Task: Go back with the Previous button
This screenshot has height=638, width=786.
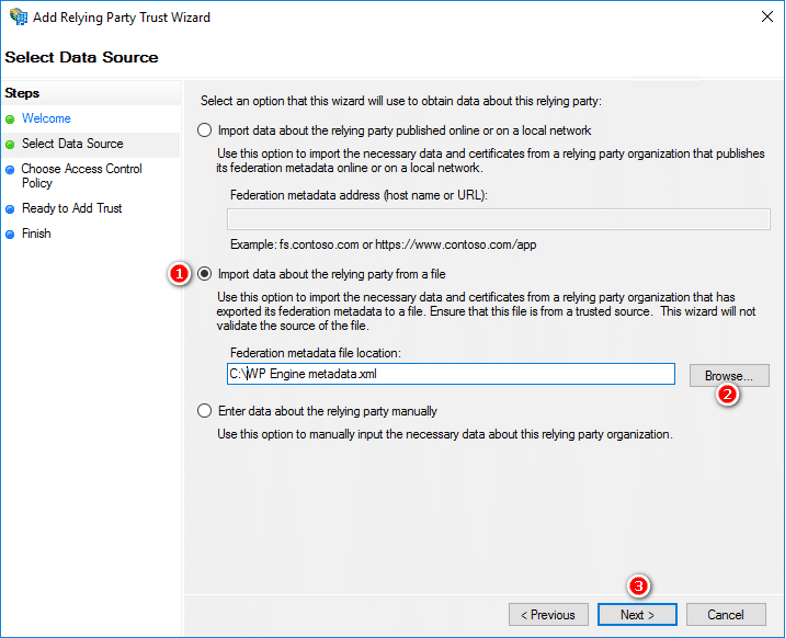Action: coord(548,614)
